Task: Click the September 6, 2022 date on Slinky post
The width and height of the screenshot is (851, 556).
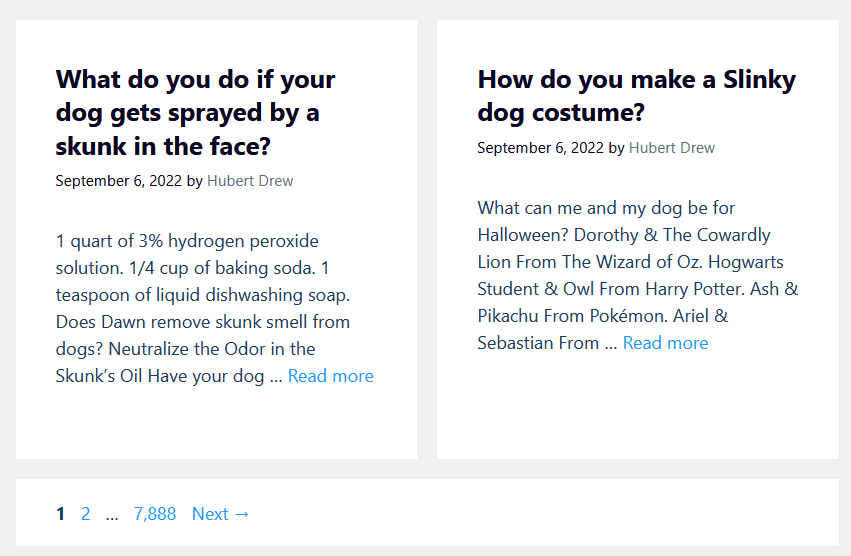Action: pos(541,148)
